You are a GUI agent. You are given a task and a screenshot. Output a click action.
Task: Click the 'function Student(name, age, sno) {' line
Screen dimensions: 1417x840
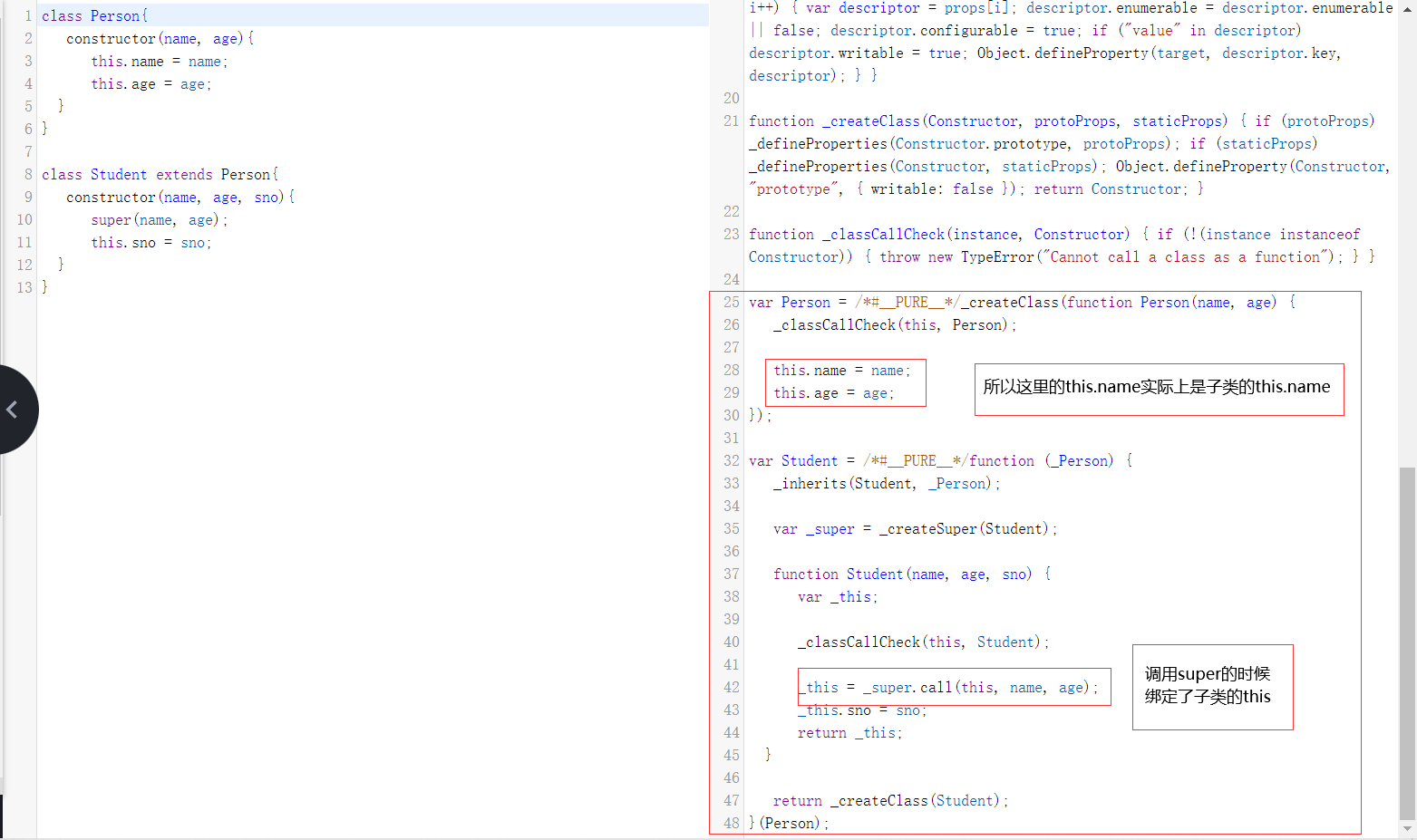click(x=912, y=574)
